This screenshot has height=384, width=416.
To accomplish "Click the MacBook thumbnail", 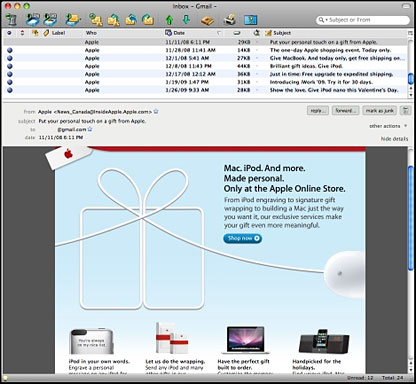I will click(246, 340).
